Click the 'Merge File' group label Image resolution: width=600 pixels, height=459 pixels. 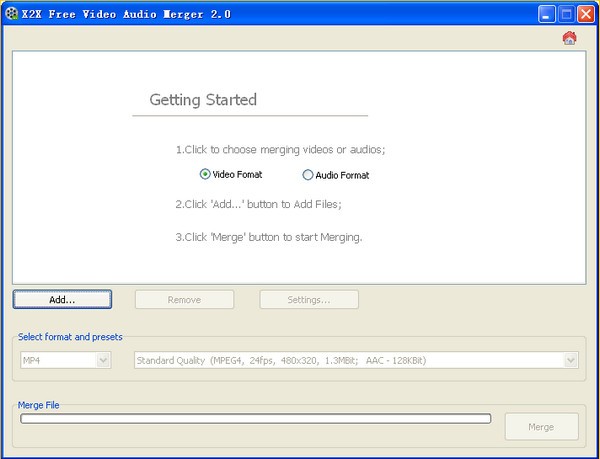(39, 405)
